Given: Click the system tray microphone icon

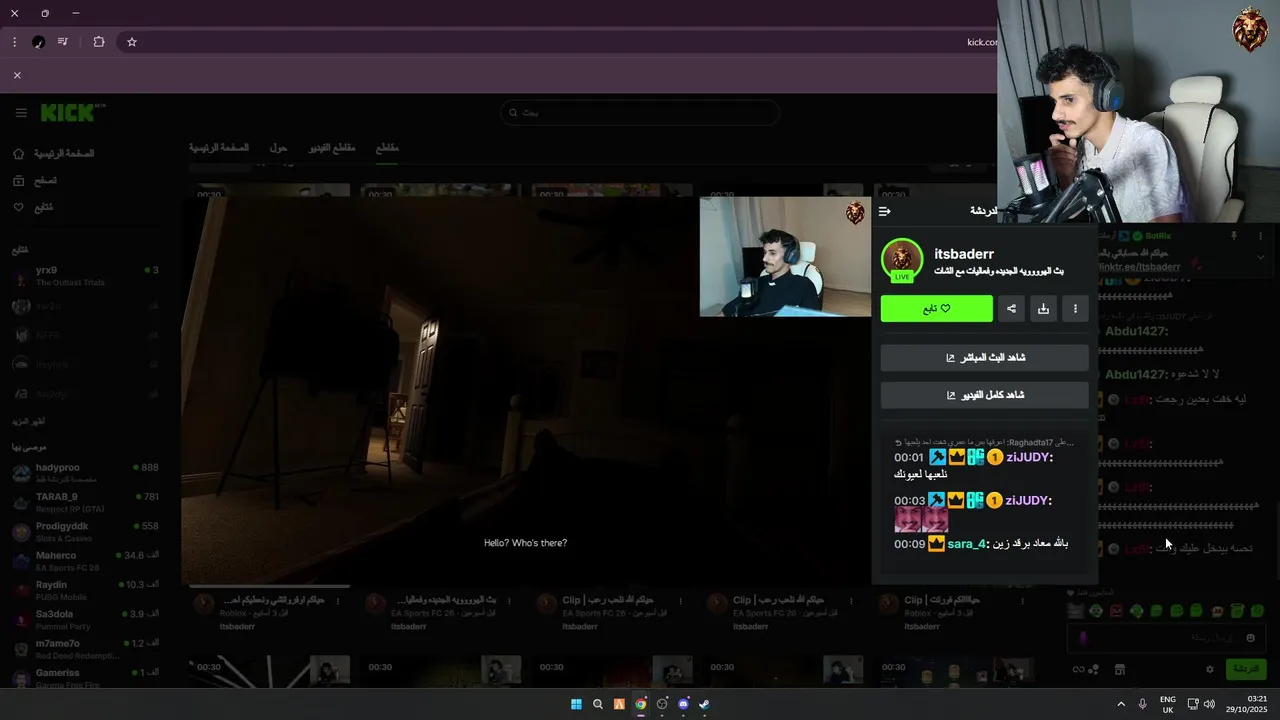Looking at the screenshot, I should [x=1142, y=704].
